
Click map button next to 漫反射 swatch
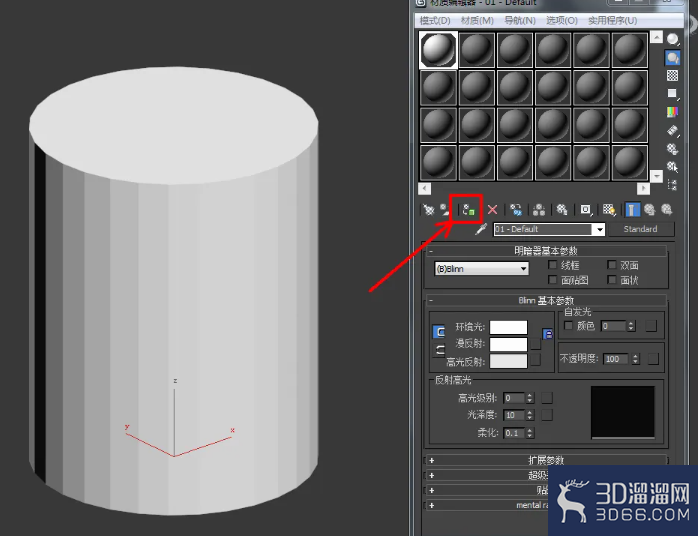click(x=536, y=344)
